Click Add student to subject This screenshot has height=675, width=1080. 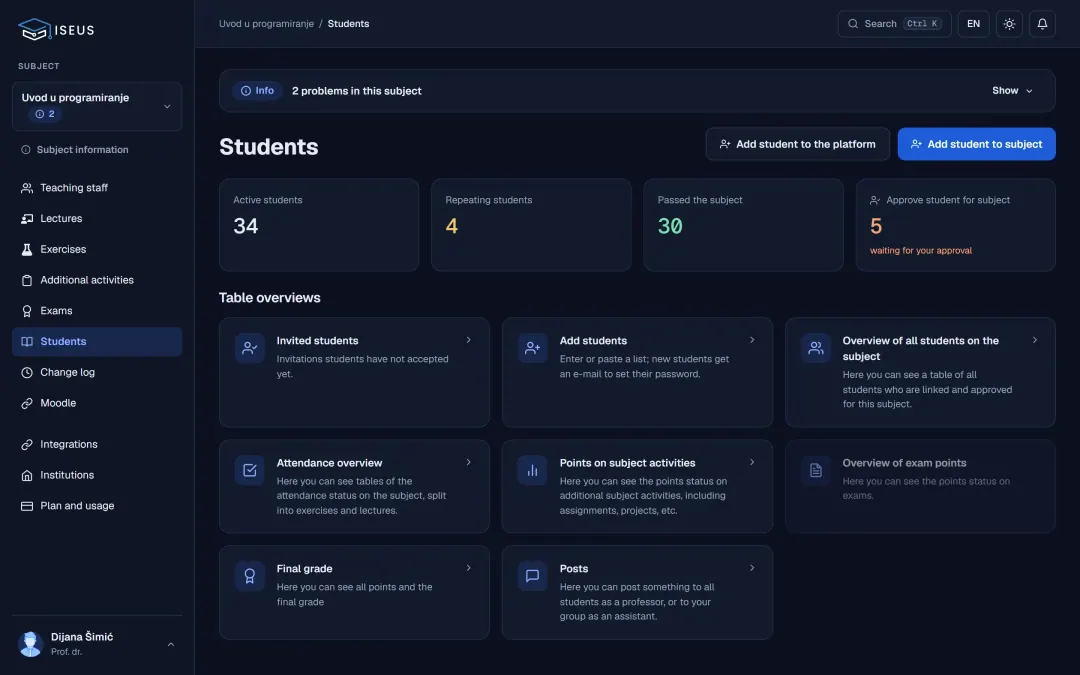976,144
